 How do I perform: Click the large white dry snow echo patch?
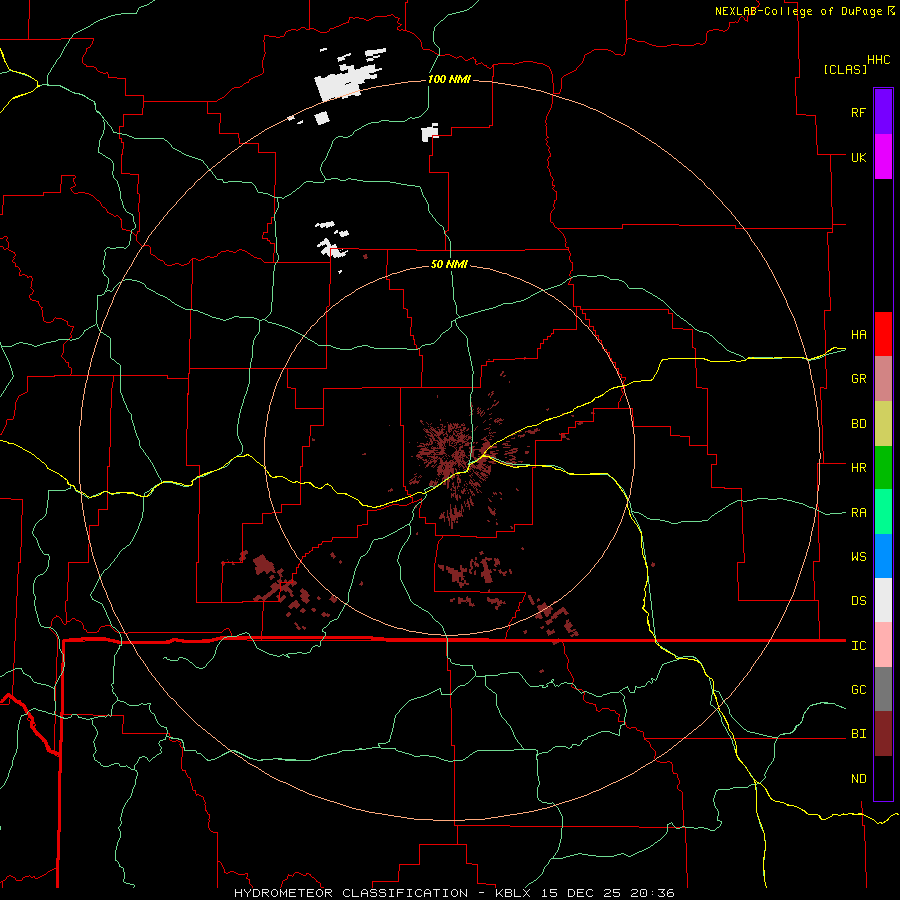(x=343, y=84)
